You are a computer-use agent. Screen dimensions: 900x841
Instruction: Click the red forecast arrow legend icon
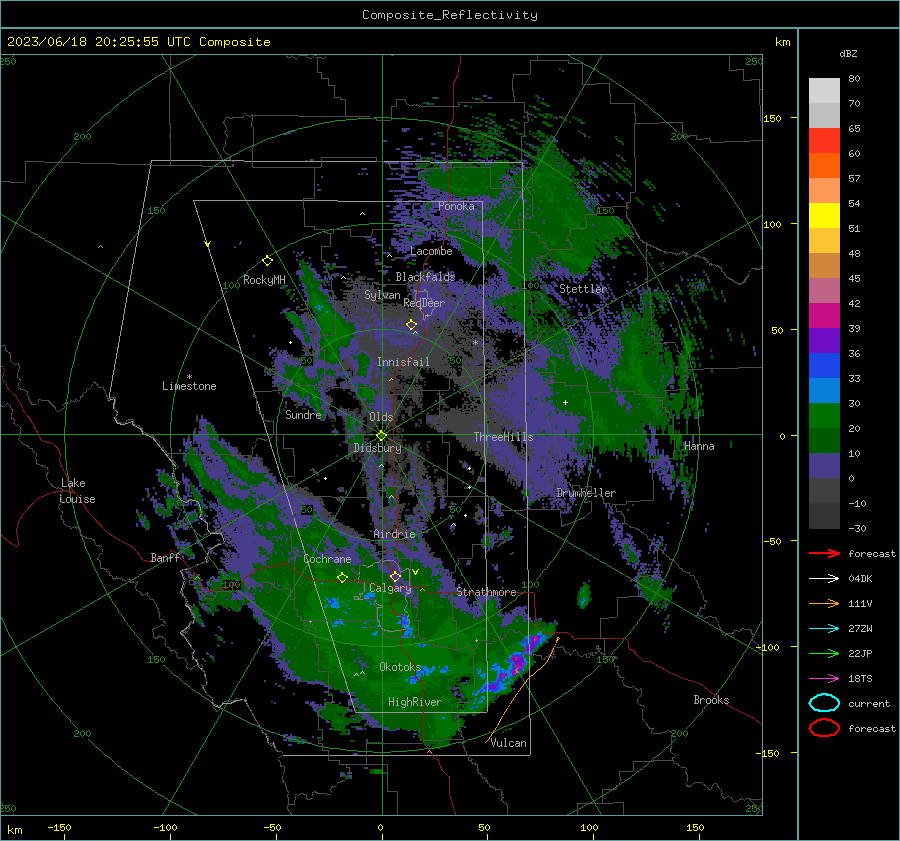(x=824, y=553)
